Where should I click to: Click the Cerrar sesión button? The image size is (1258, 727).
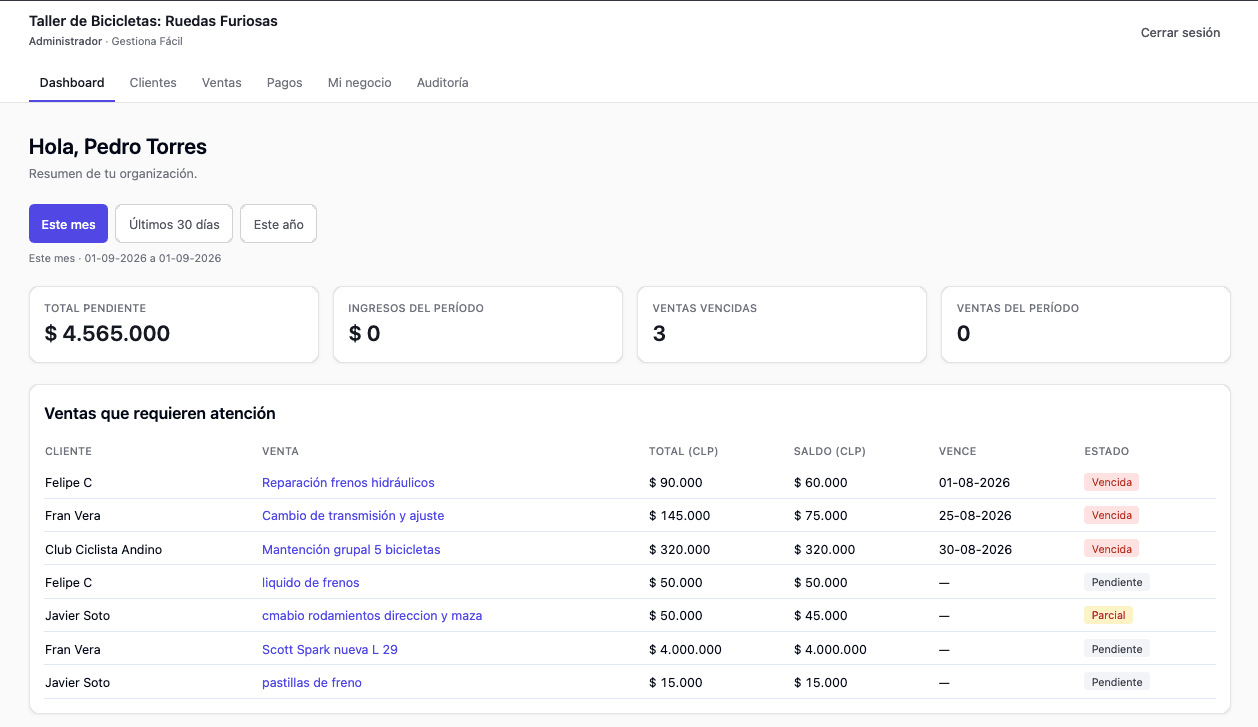tap(1181, 33)
